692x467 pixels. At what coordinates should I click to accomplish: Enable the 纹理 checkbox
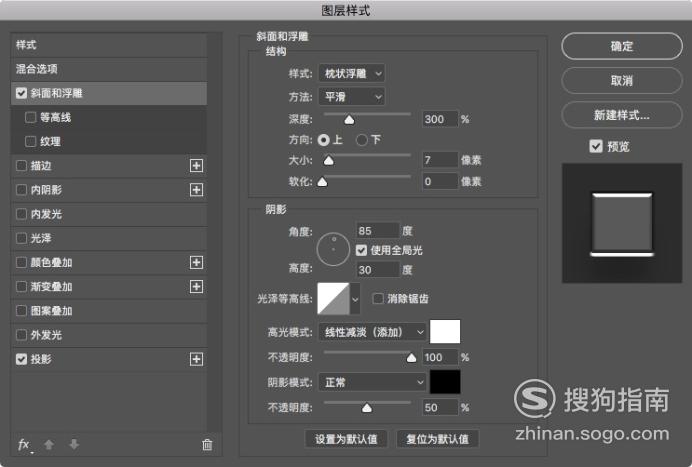point(30,142)
